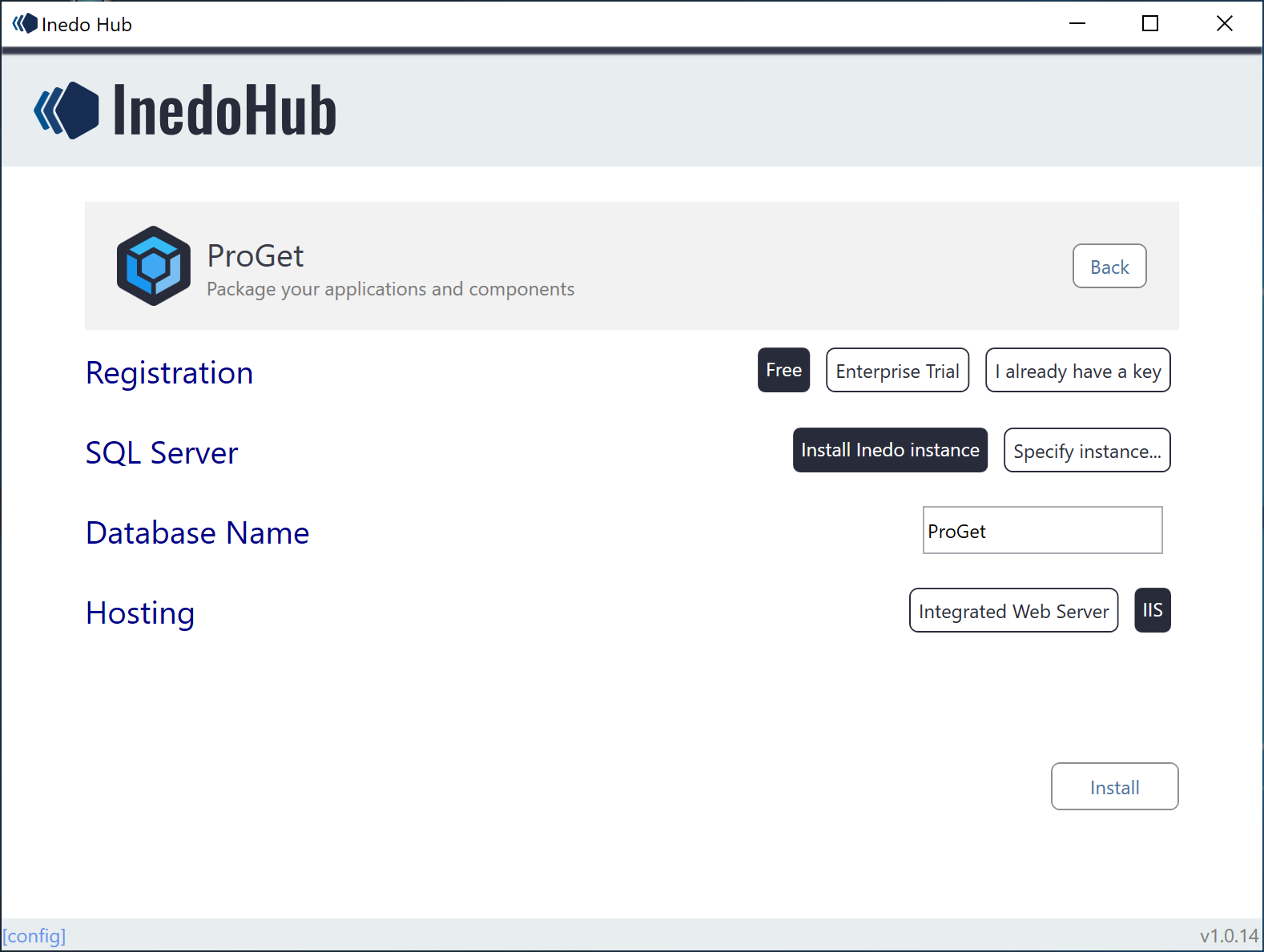Click the ProGet product title
The height and width of the screenshot is (952, 1264).
pyautogui.click(x=255, y=256)
